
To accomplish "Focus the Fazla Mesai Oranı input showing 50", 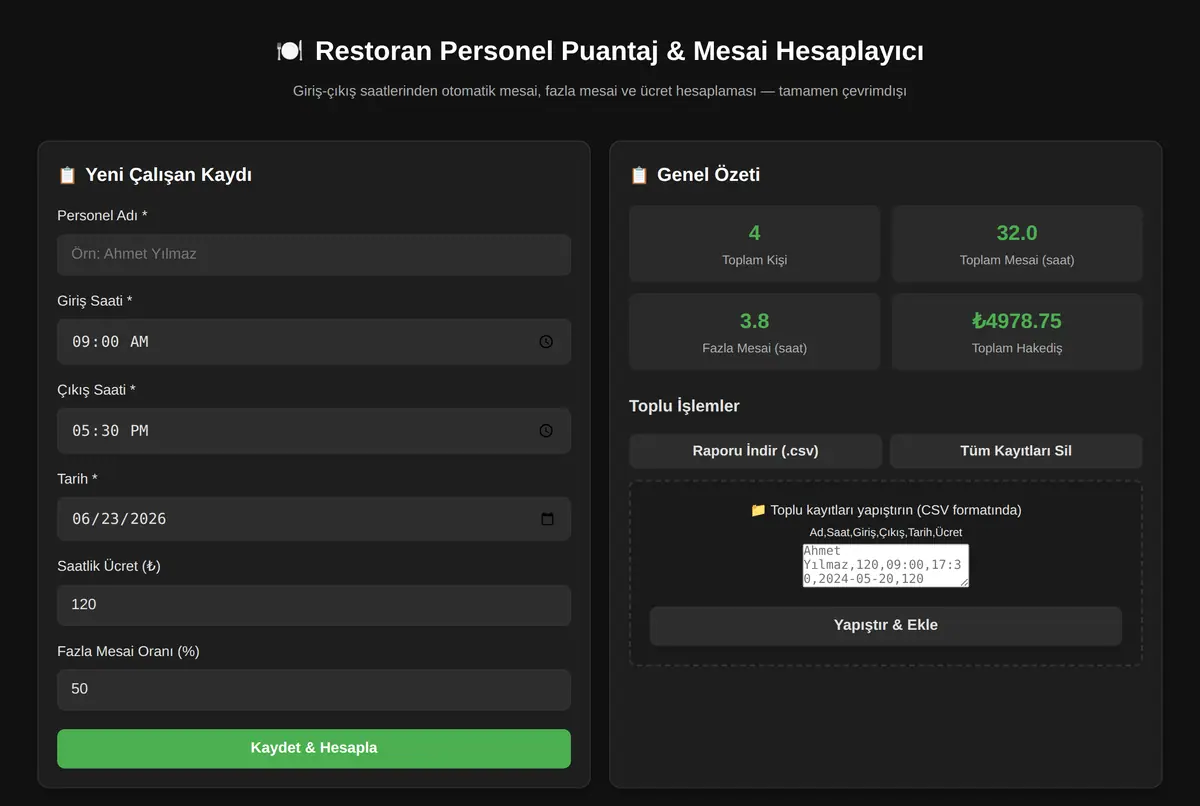I will [x=314, y=689].
